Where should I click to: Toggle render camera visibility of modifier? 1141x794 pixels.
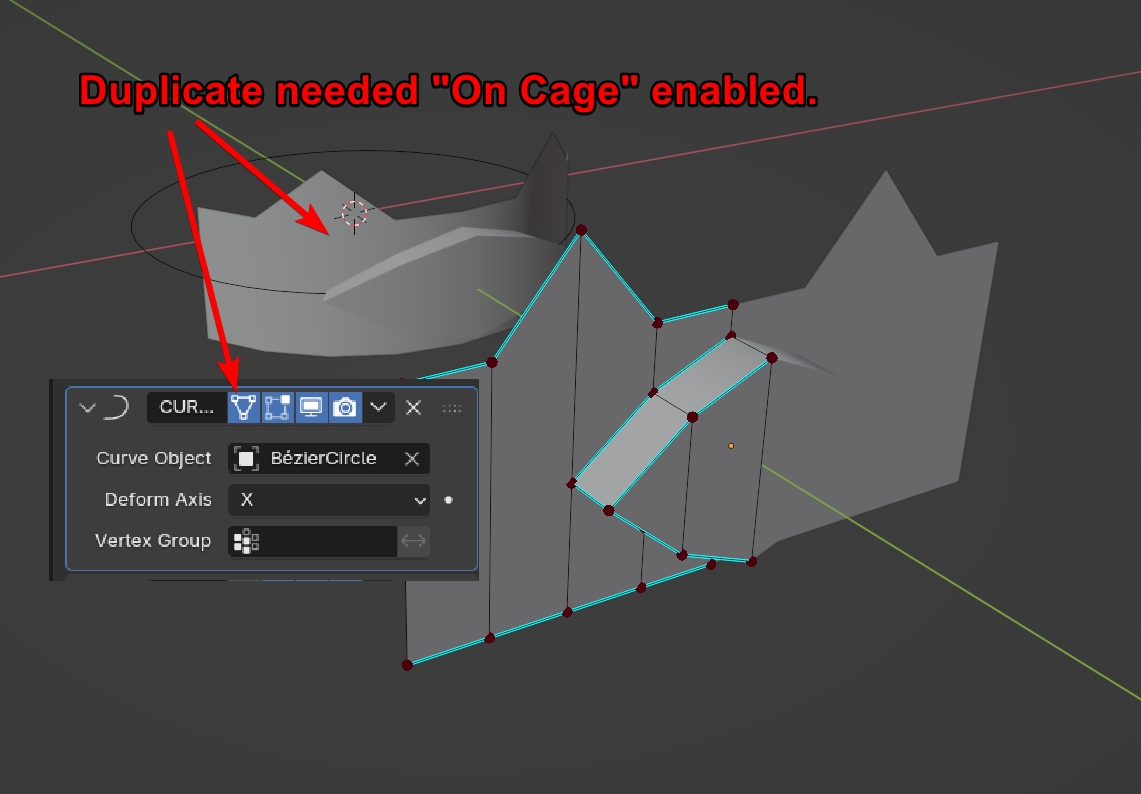pyautogui.click(x=346, y=408)
